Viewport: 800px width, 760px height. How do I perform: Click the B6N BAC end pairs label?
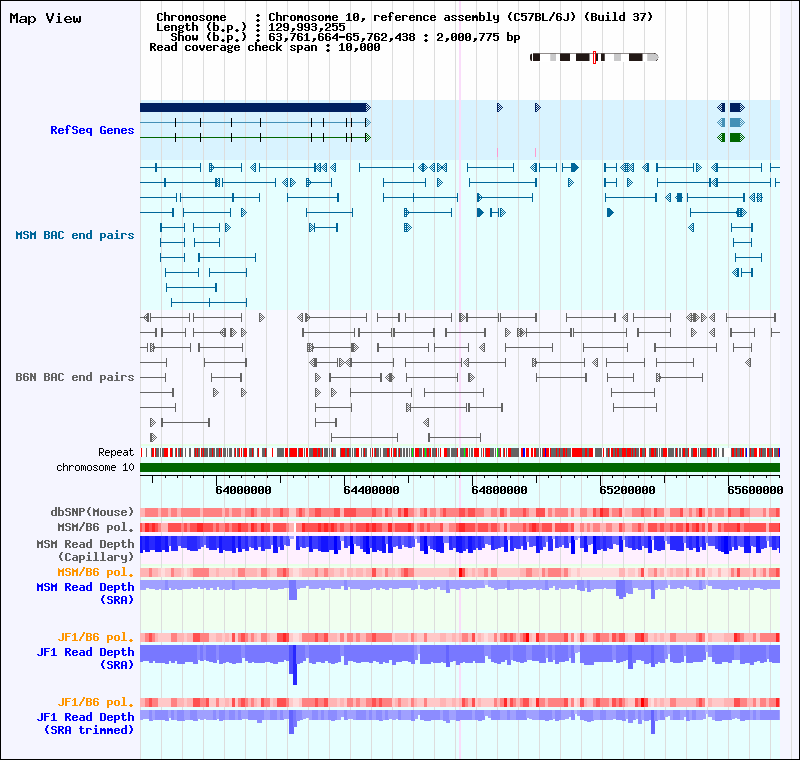pos(74,377)
